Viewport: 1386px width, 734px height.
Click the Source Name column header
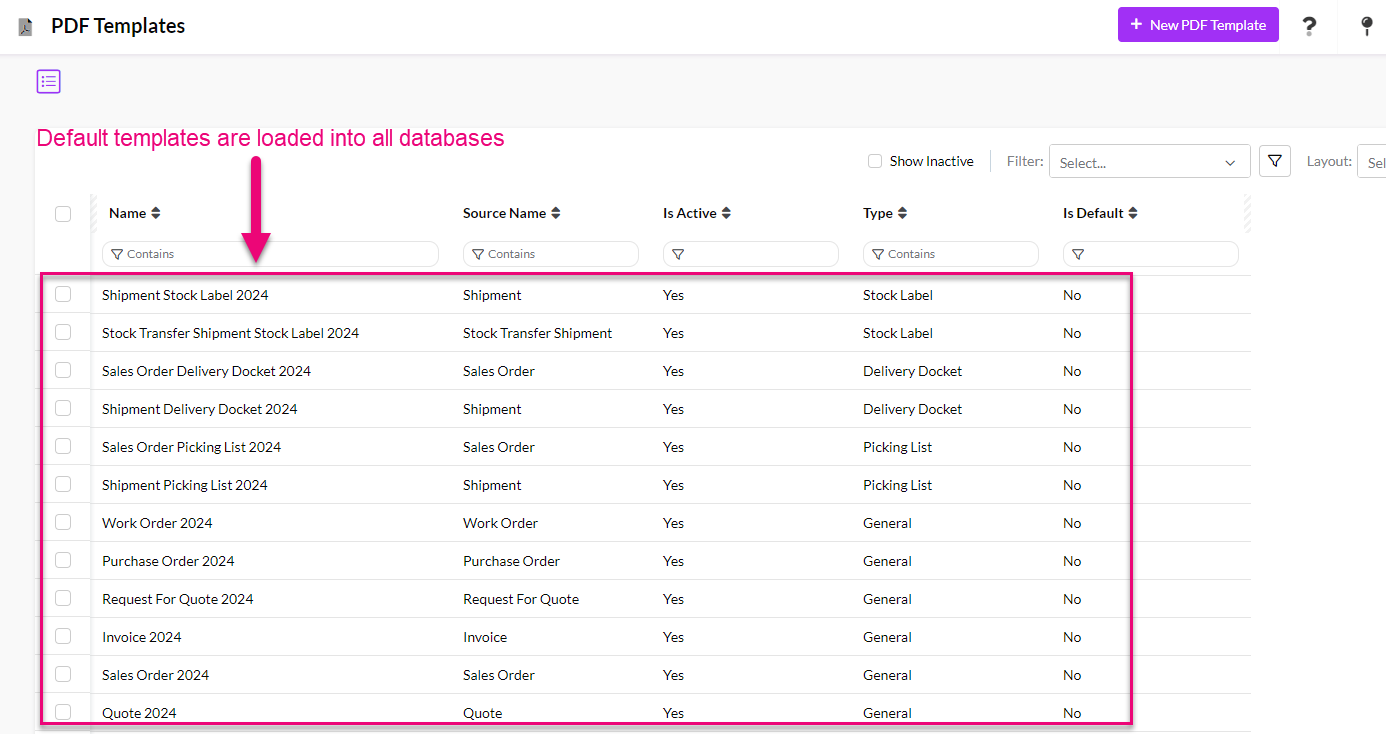[x=504, y=213]
